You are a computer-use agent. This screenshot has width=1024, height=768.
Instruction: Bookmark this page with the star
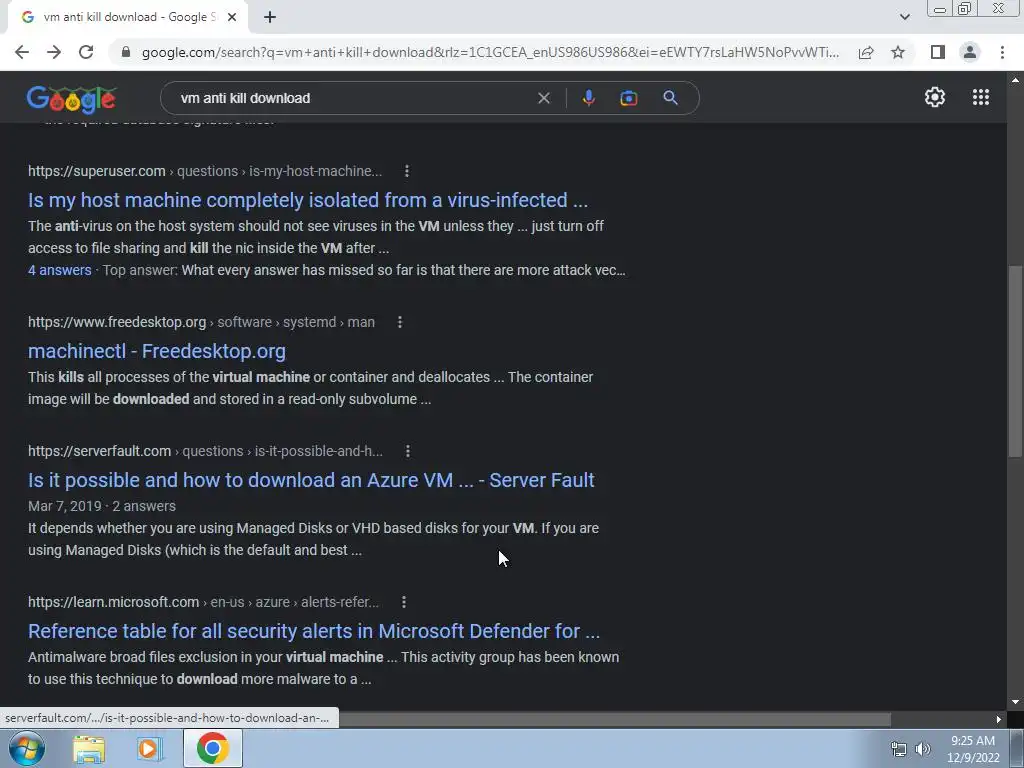click(x=898, y=52)
